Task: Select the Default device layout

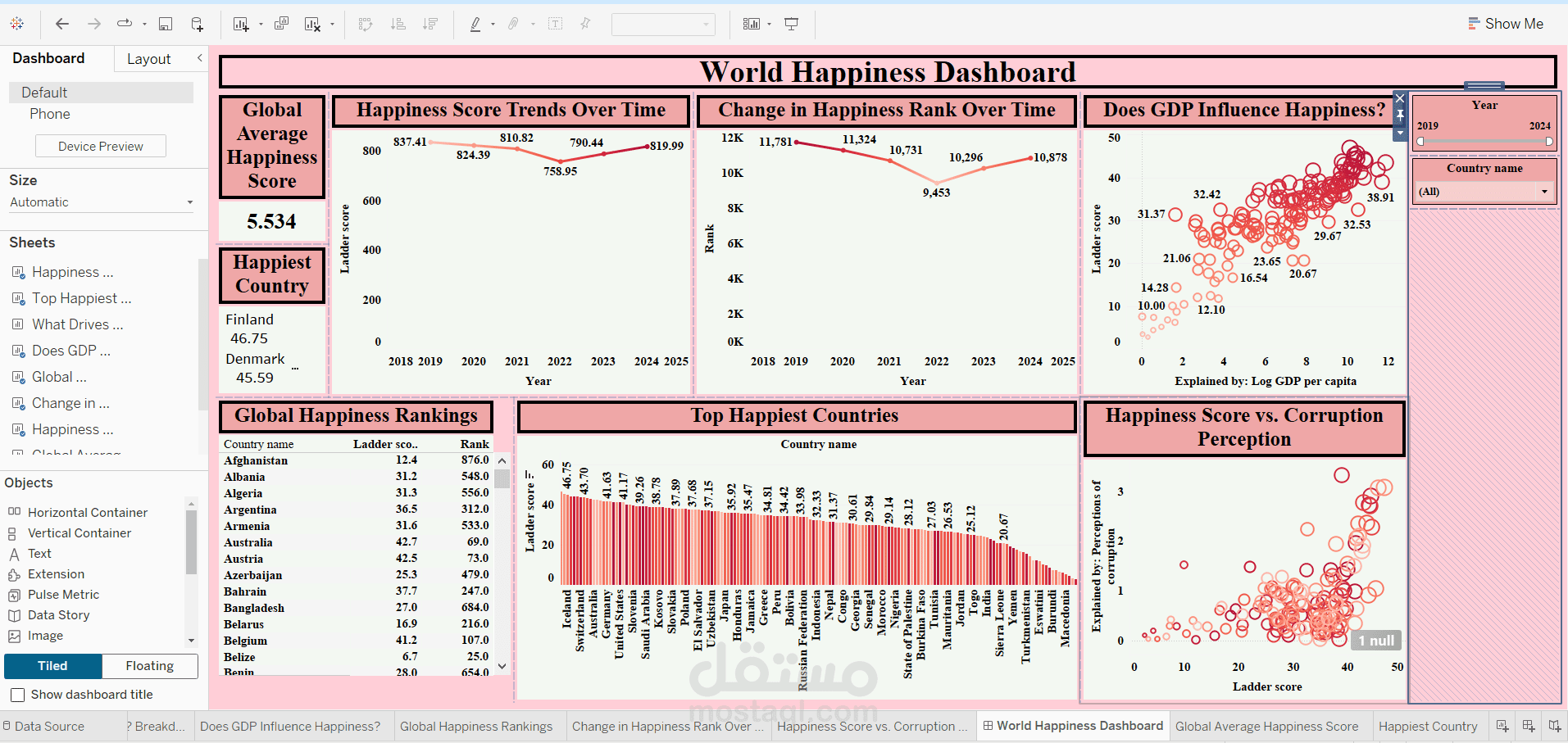Action: [102, 93]
